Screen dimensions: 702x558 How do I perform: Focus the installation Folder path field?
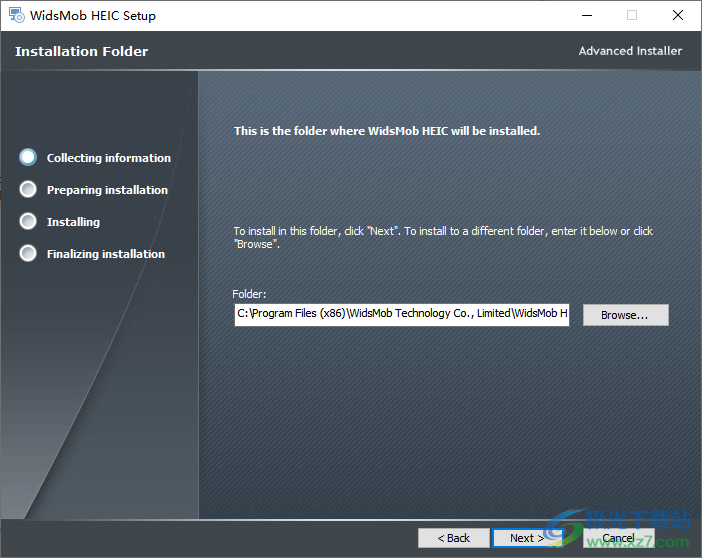click(402, 315)
